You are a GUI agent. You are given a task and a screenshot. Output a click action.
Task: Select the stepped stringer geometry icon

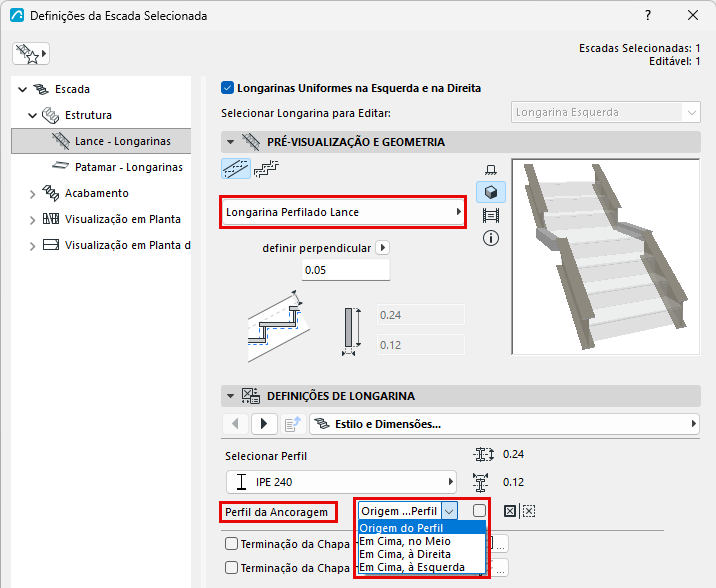(266, 168)
